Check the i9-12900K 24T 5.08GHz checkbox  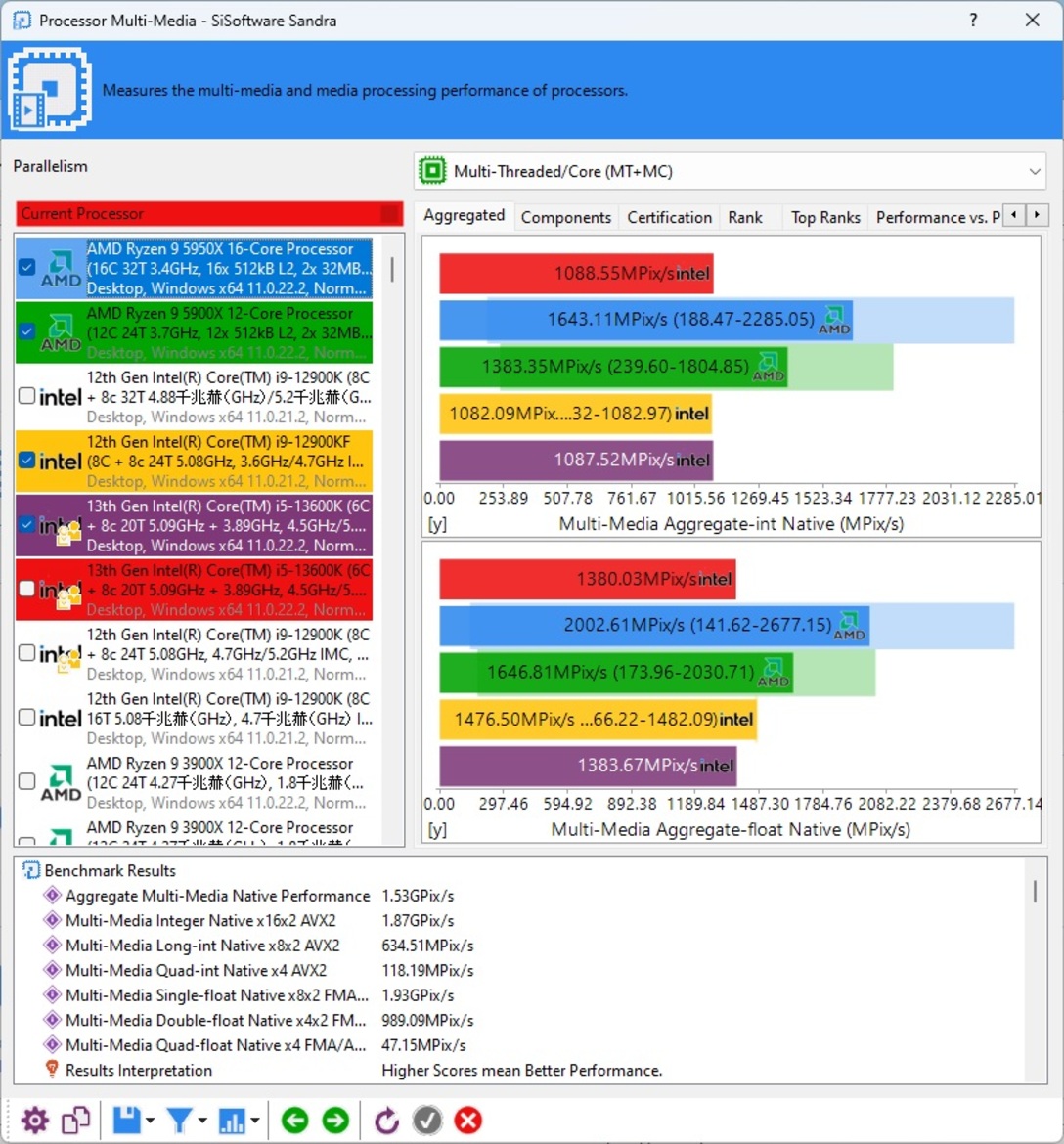(x=27, y=652)
